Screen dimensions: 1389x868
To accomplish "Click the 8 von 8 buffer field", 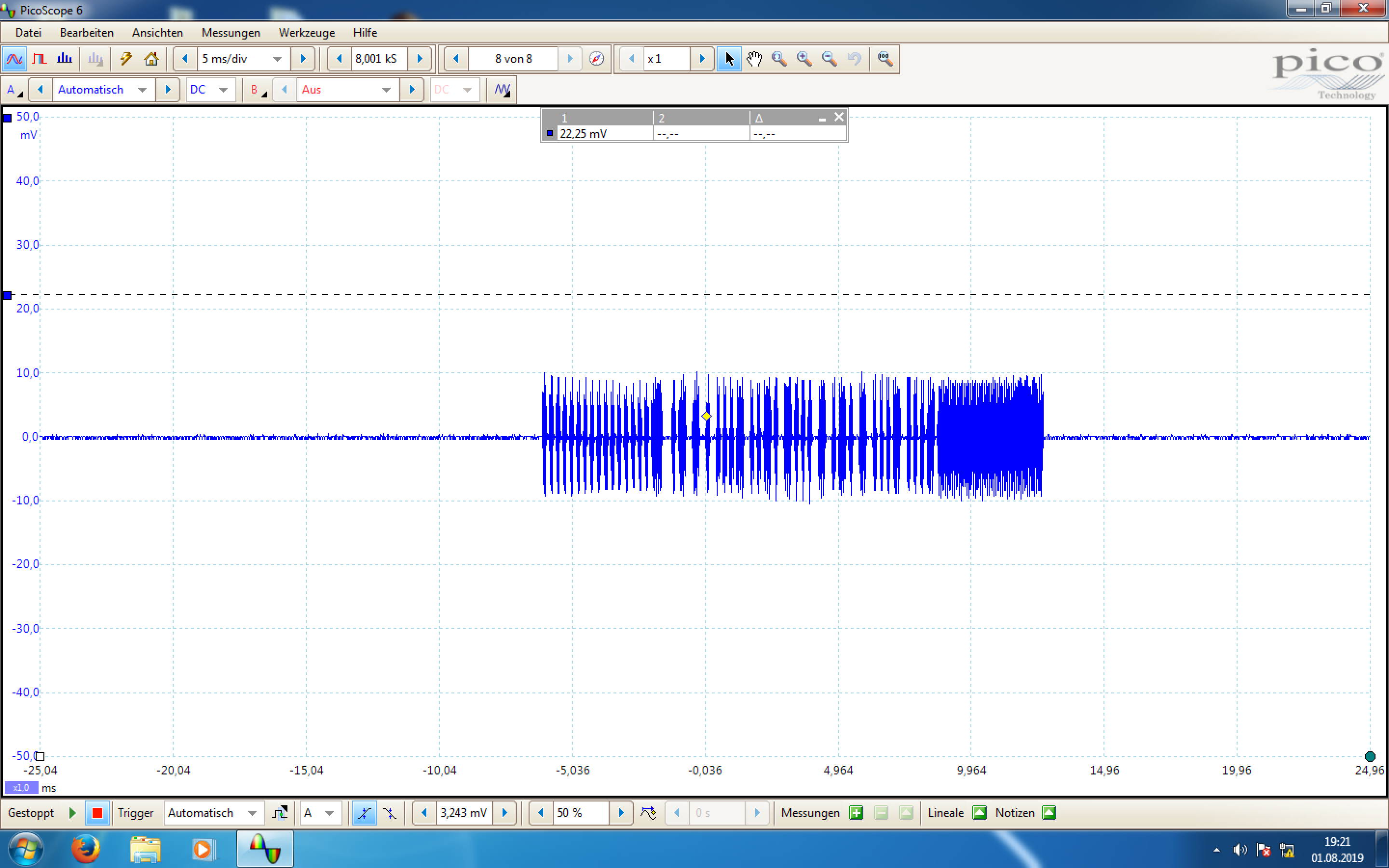I will tap(513, 58).
